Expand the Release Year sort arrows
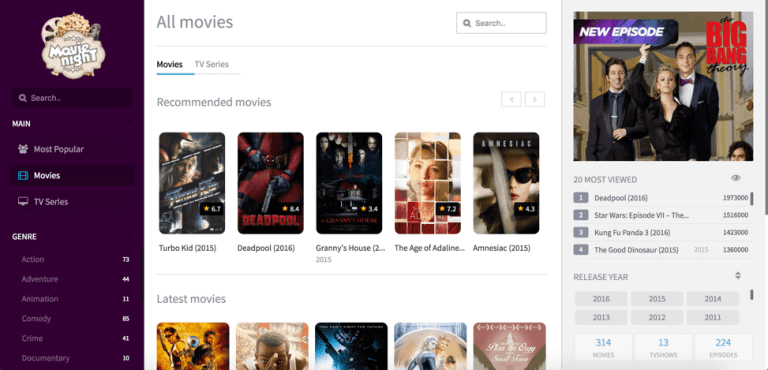 (738, 275)
